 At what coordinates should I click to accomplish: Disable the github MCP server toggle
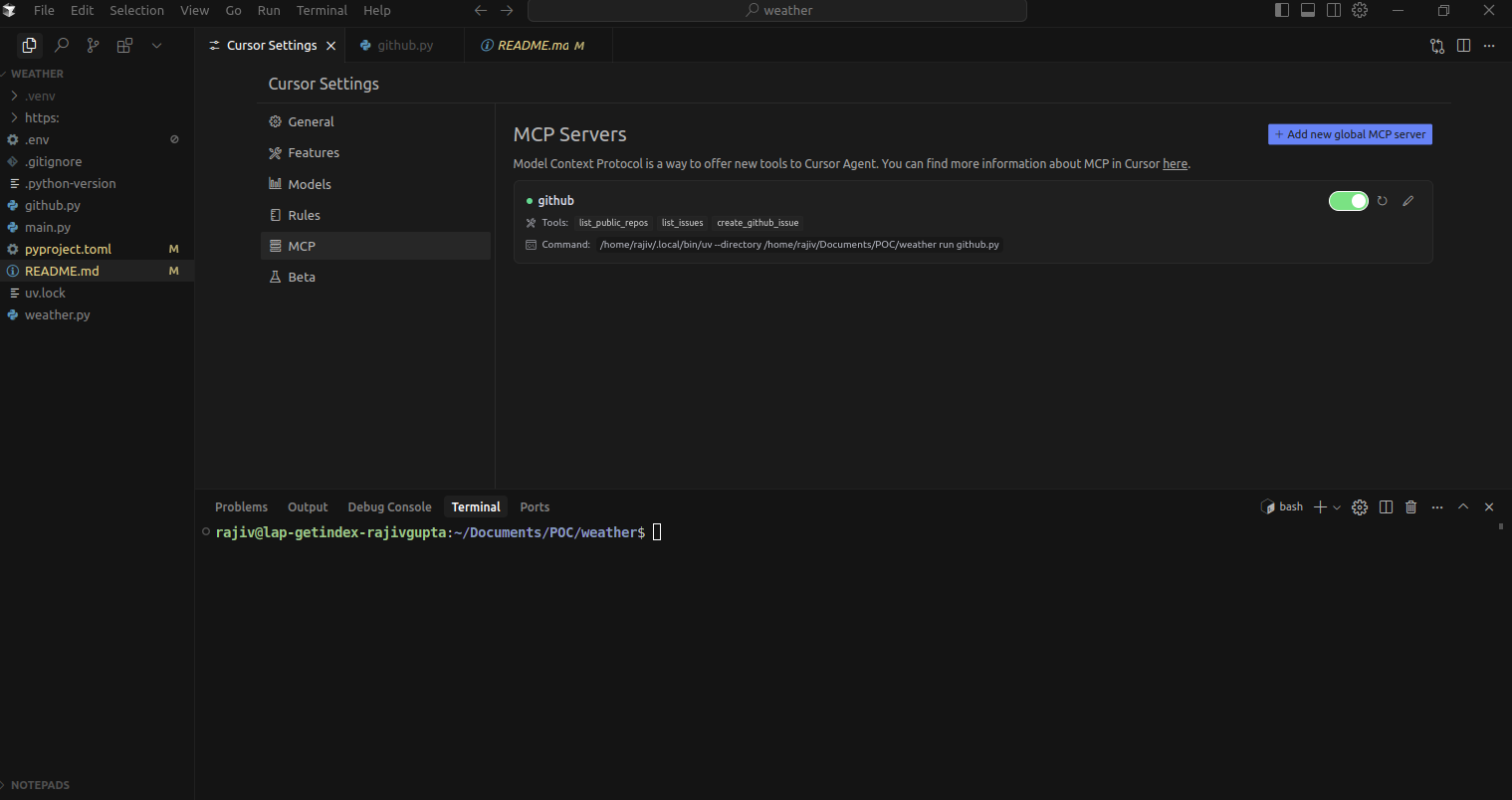(1349, 201)
